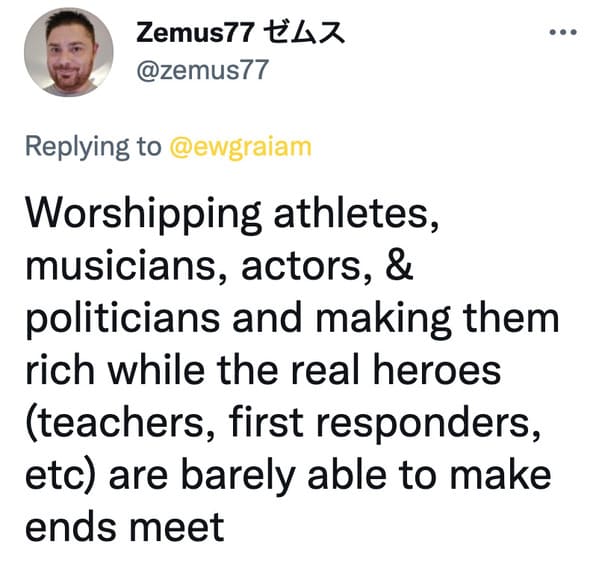Click the Zemus77 display name

[x=195, y=33]
